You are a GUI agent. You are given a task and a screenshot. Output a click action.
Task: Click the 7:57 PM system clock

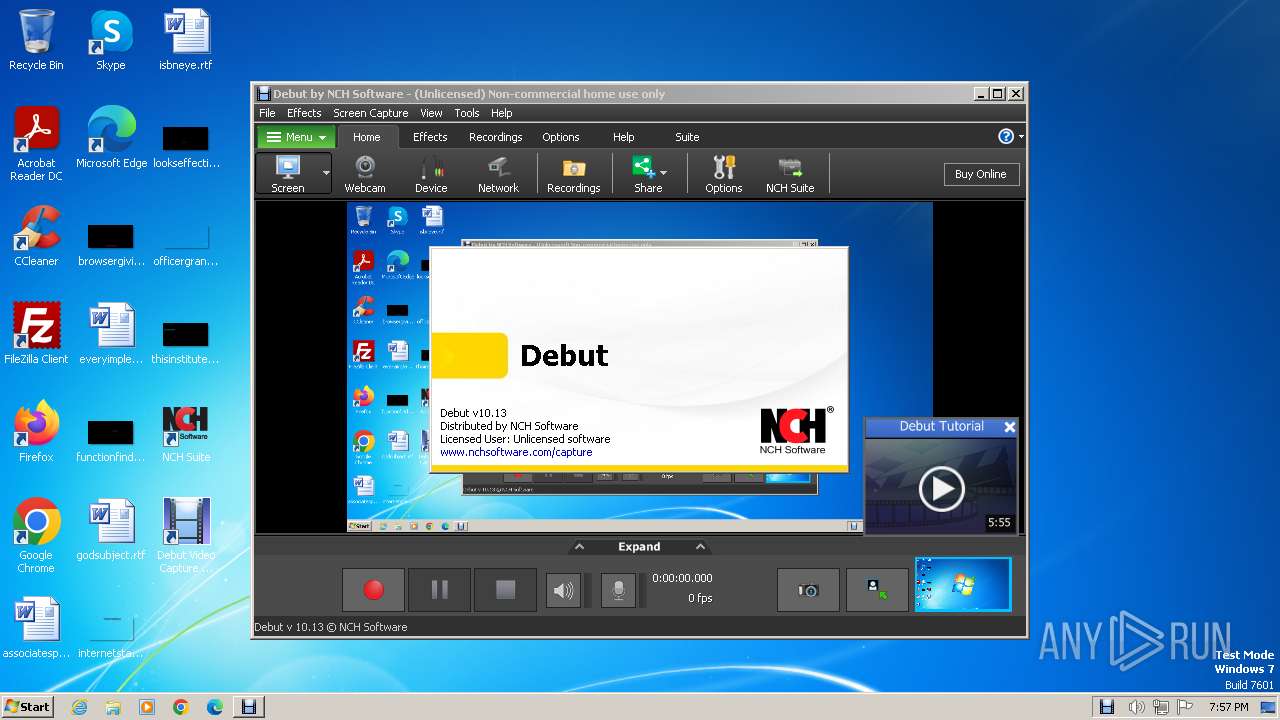pos(1228,707)
